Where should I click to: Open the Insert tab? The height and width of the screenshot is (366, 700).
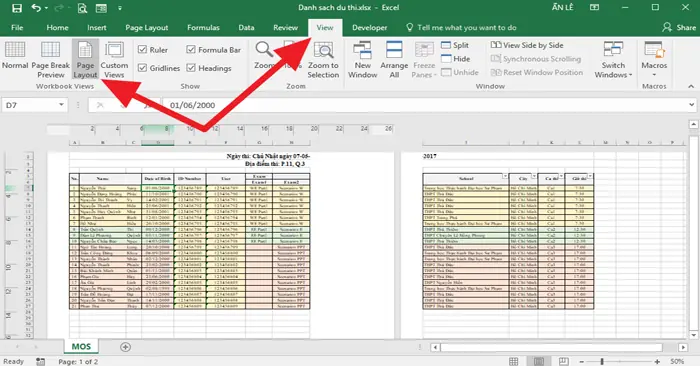coord(97,28)
